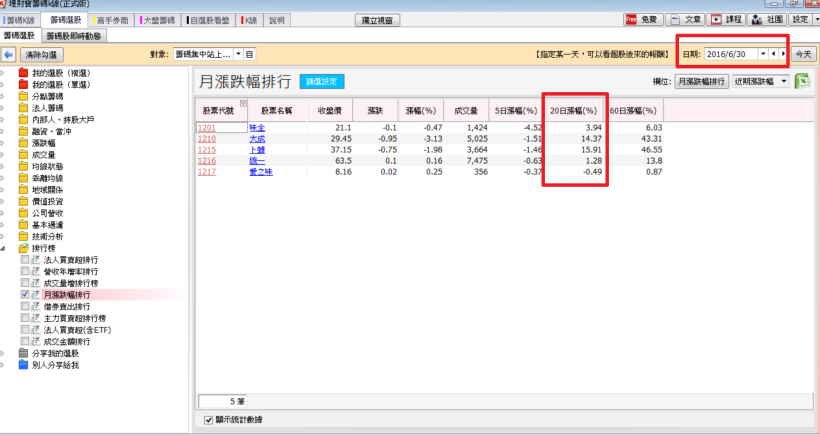
Task: Check the 法人買賣超排行 checkbox
Action: tap(25, 260)
